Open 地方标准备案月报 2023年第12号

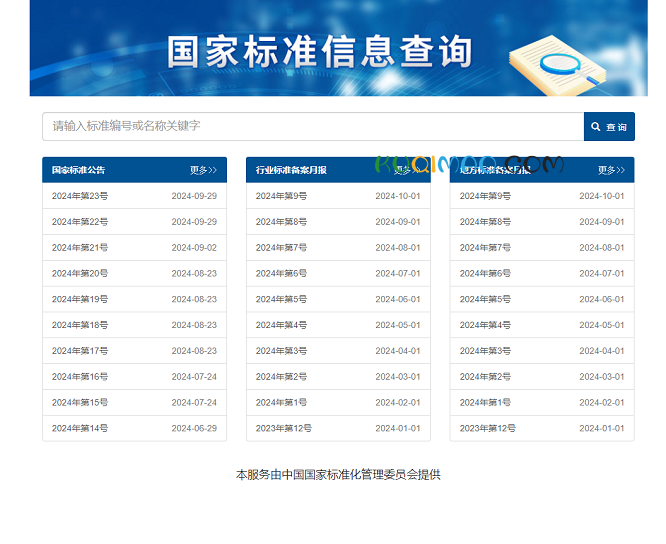click(488, 428)
